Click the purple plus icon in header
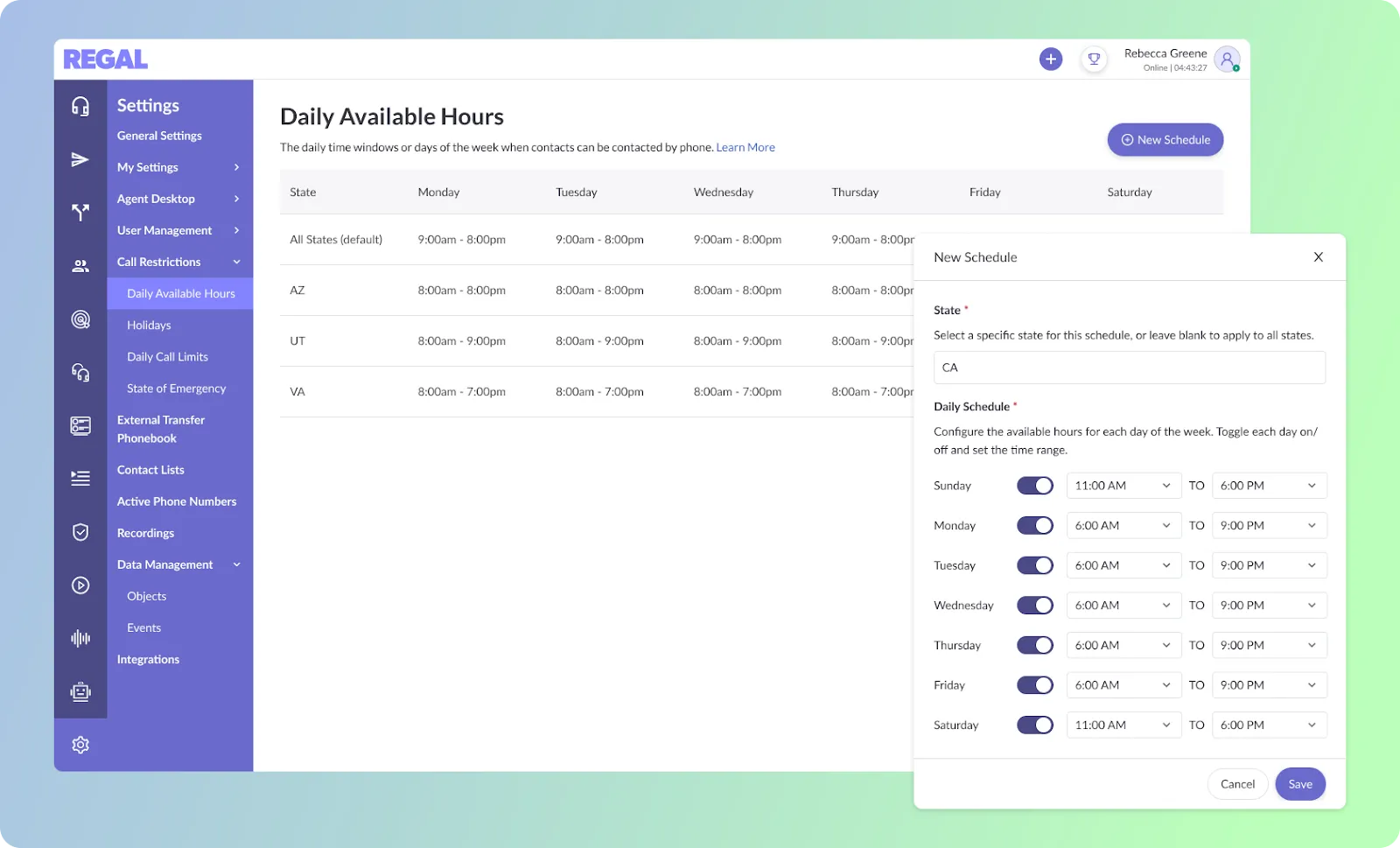Image resolution: width=1400 pixels, height=848 pixels. pos(1051,60)
